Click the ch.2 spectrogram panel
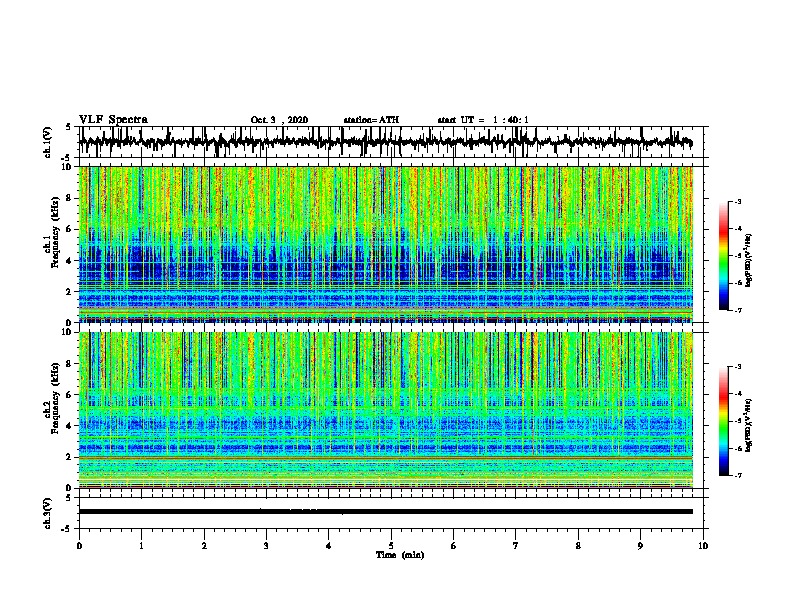Image resolution: width=792 pixels, height=612 pixels. 385,410
